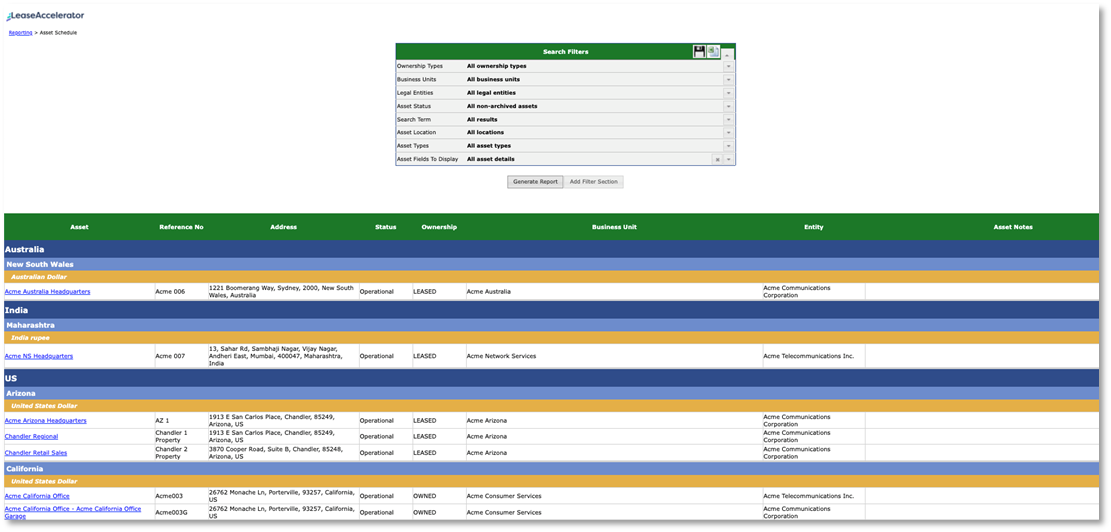Open Acme Arizona Headquarters asset link

pos(45,421)
